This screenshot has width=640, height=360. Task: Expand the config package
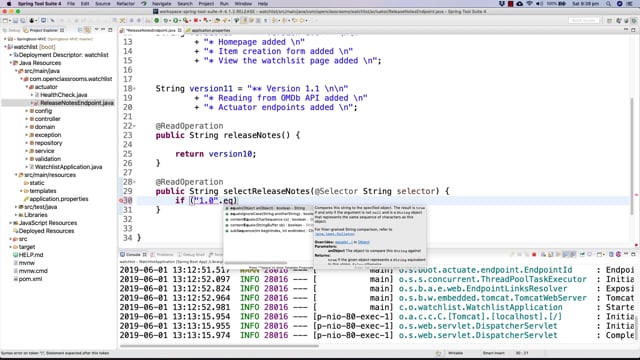[x=27, y=111]
